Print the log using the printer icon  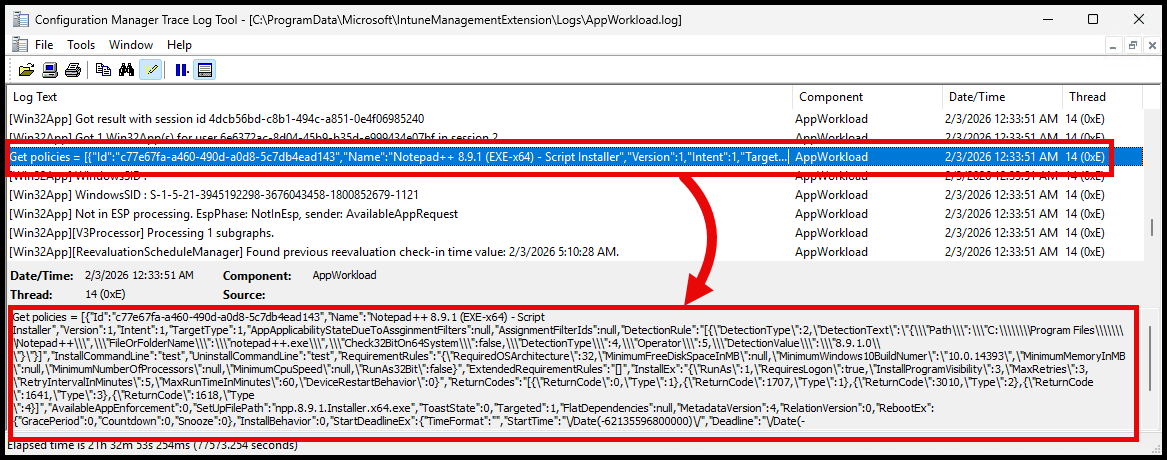pos(72,70)
